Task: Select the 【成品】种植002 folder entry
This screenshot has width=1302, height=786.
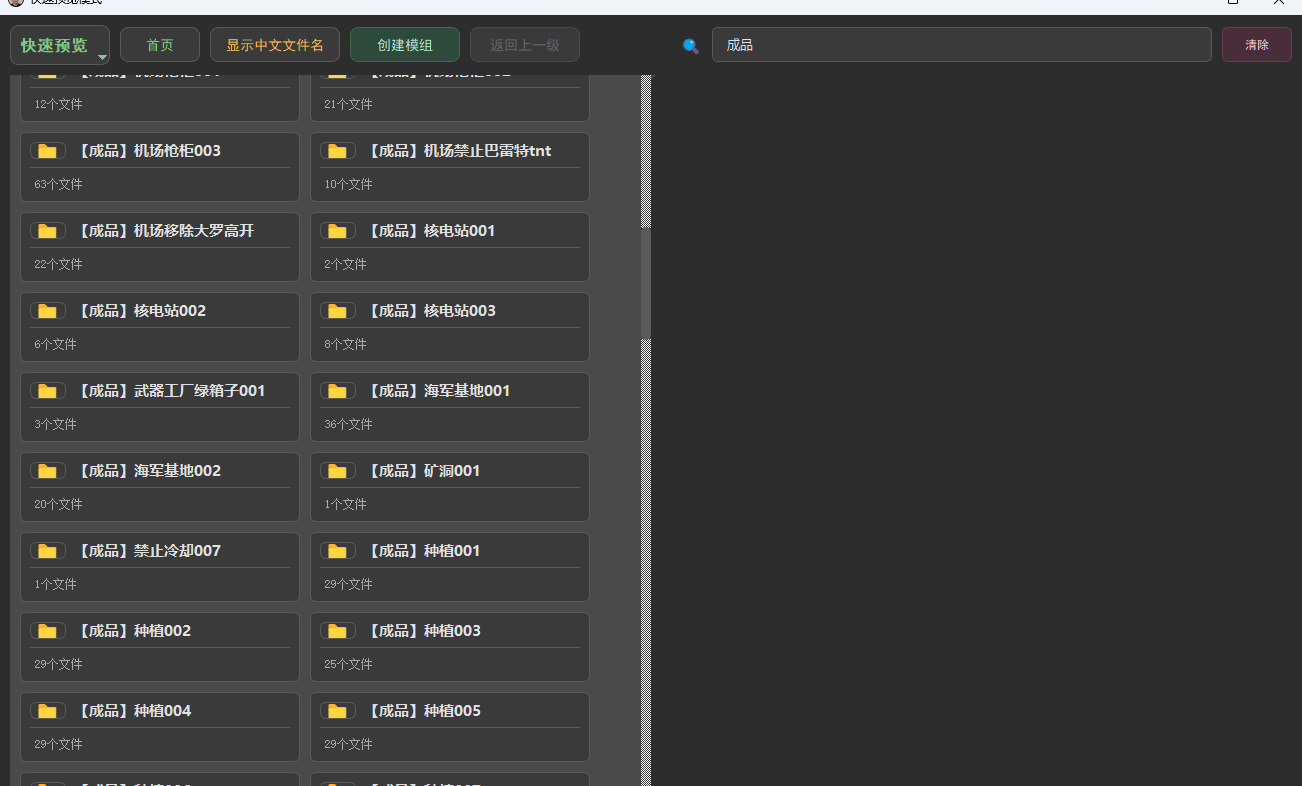Action: [x=160, y=647]
